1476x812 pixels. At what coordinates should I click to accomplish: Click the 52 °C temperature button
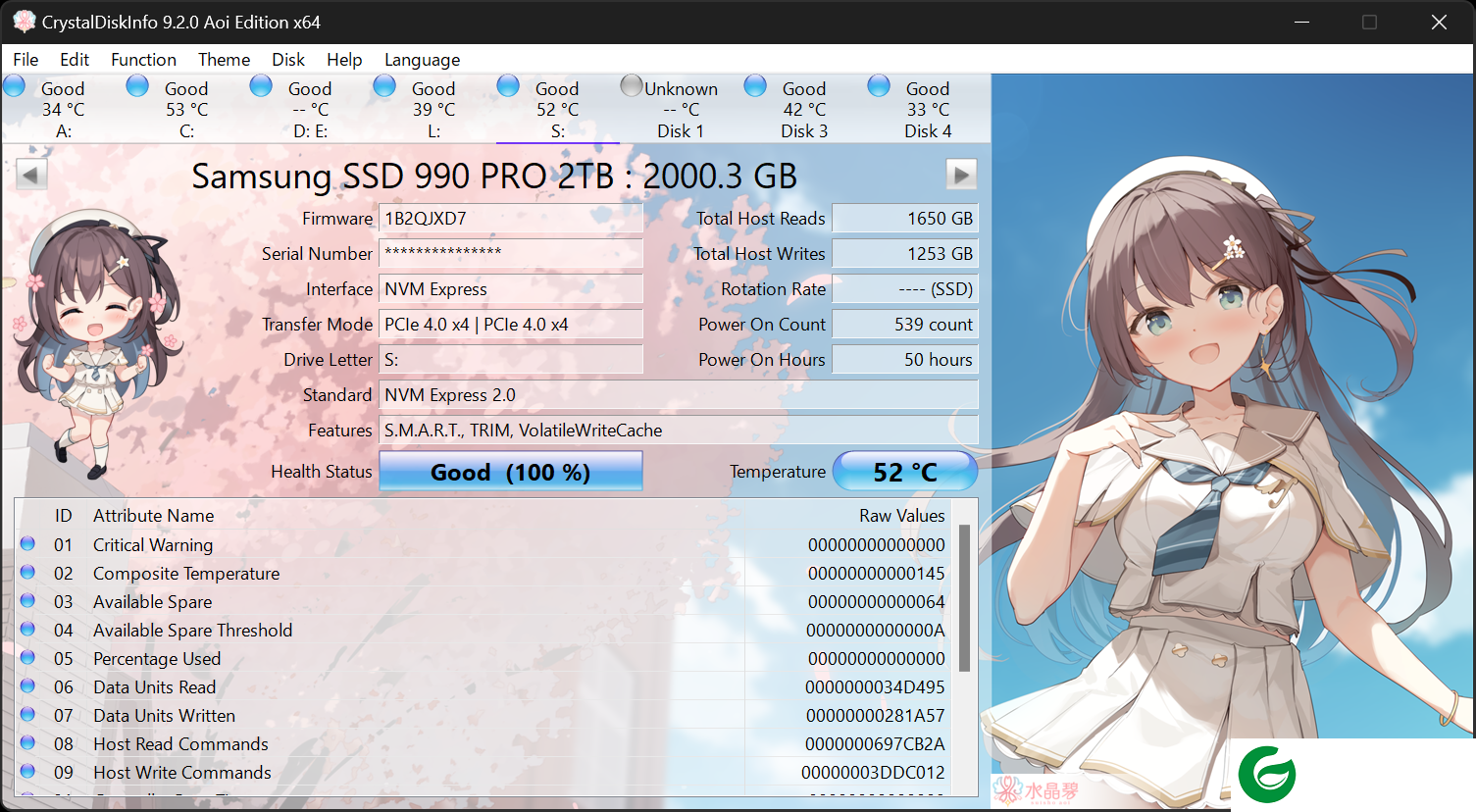click(x=905, y=472)
